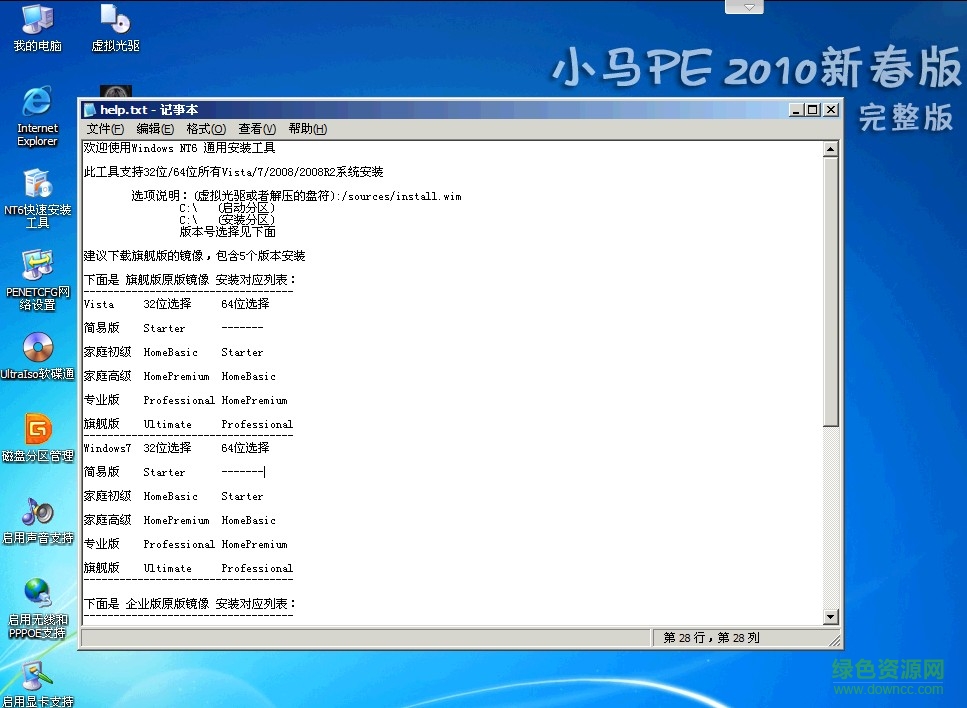Click the scrollbar down arrow

(831, 616)
